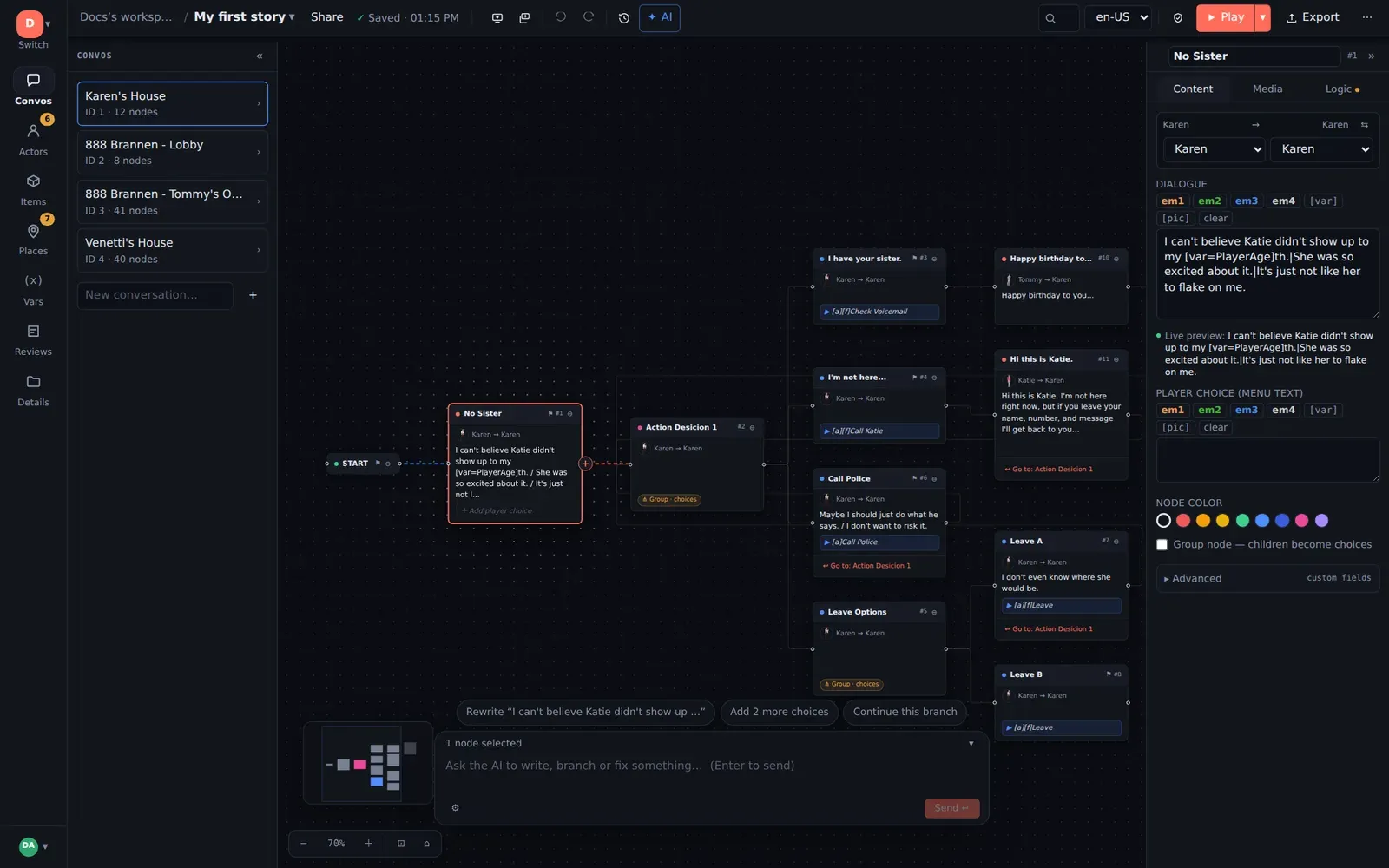Viewport: 1389px width, 868px height.
Task: Zoom out canvas with minus icon
Action: click(303, 844)
